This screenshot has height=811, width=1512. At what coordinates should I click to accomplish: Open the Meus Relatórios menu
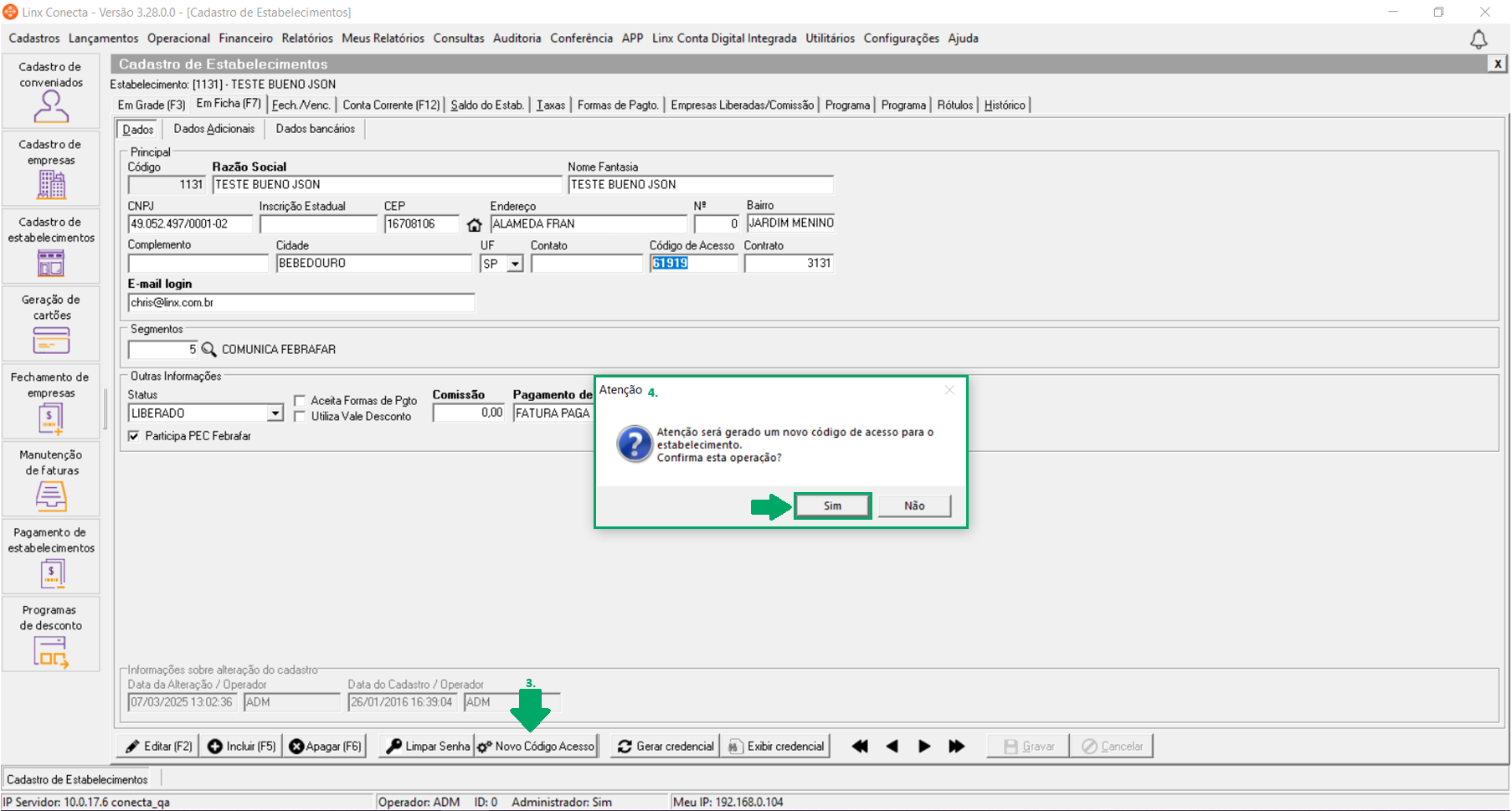(x=383, y=38)
